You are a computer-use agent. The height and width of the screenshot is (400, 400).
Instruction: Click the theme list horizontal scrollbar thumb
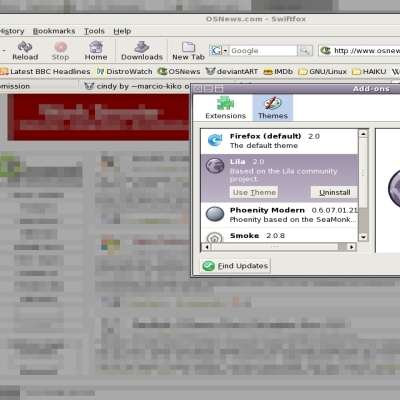[275, 247]
